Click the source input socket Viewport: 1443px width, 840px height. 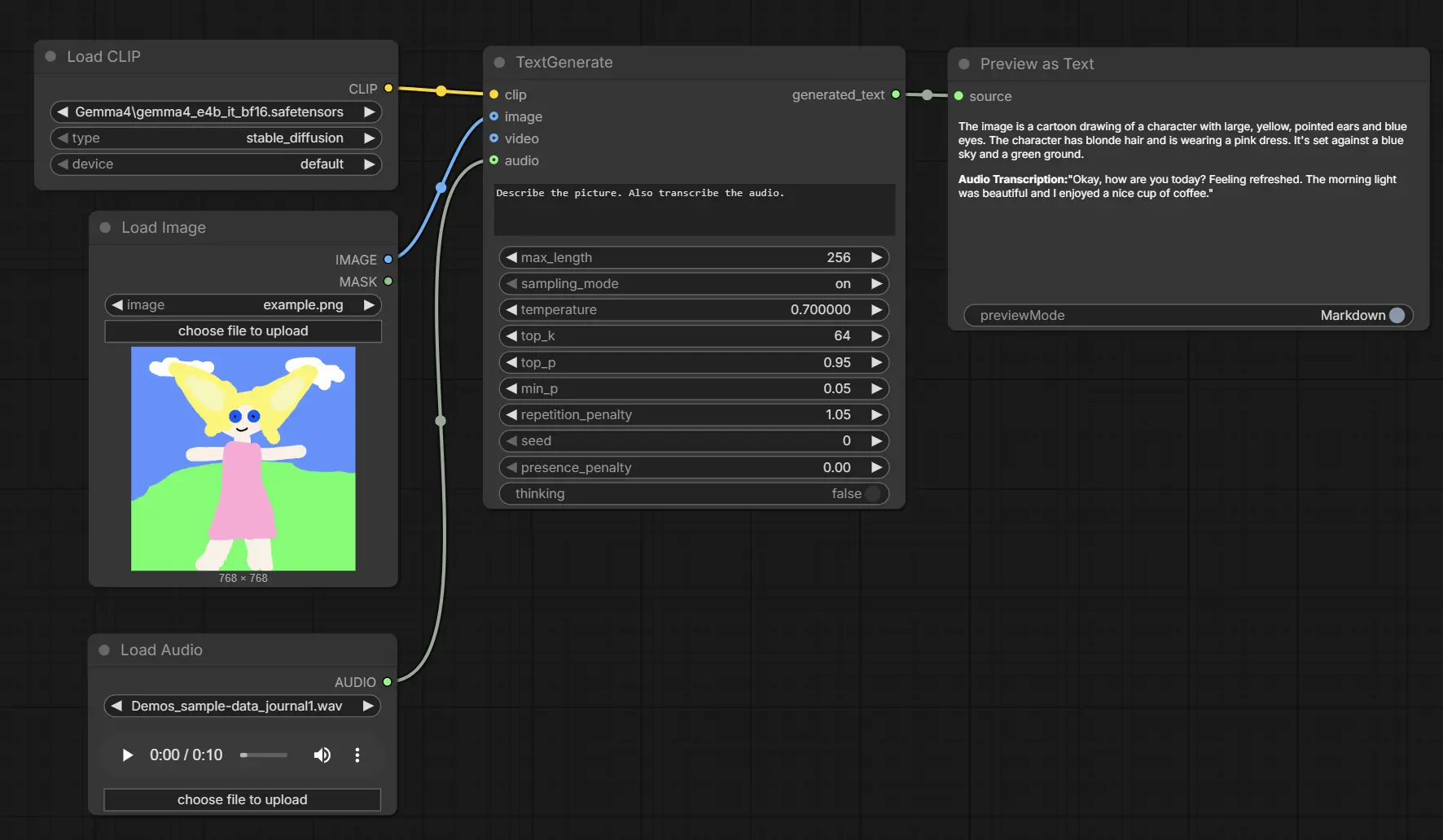point(958,96)
